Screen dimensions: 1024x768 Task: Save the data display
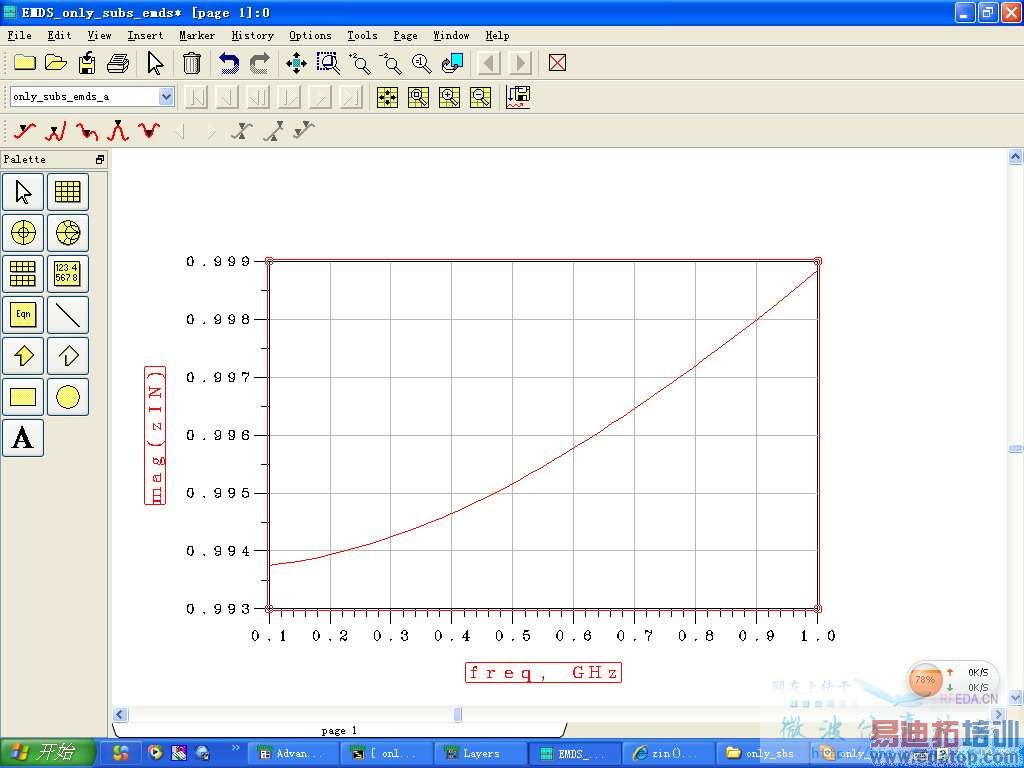coord(87,63)
